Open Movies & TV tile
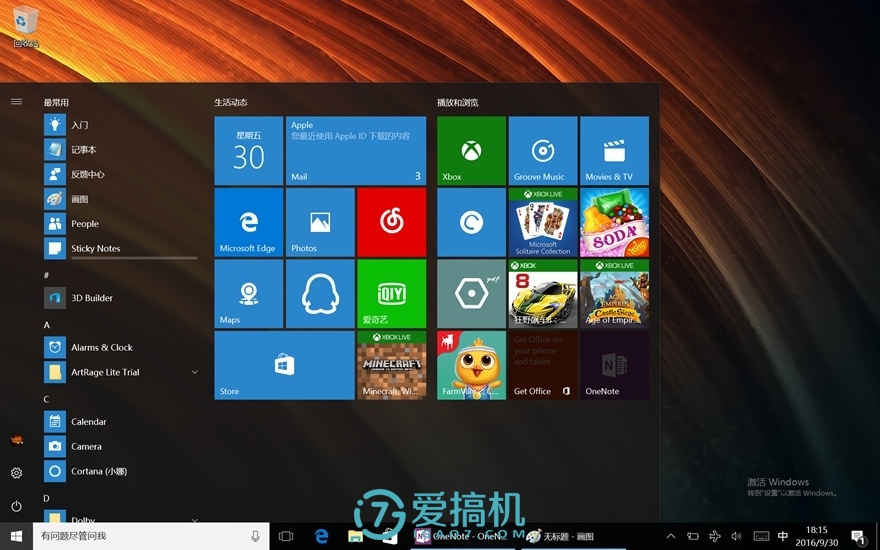Screen dimensions: 880x550 [x=614, y=151]
